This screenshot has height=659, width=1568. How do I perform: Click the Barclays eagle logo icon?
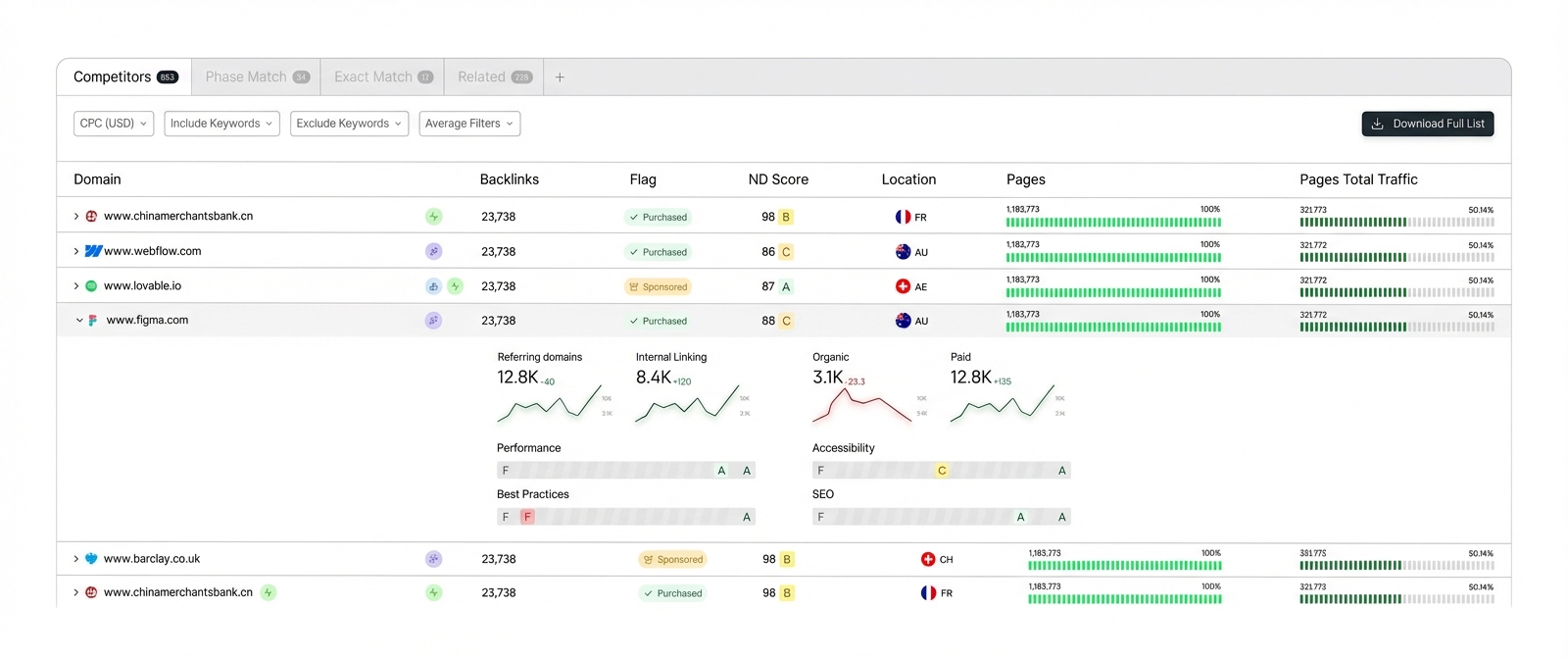click(x=91, y=559)
